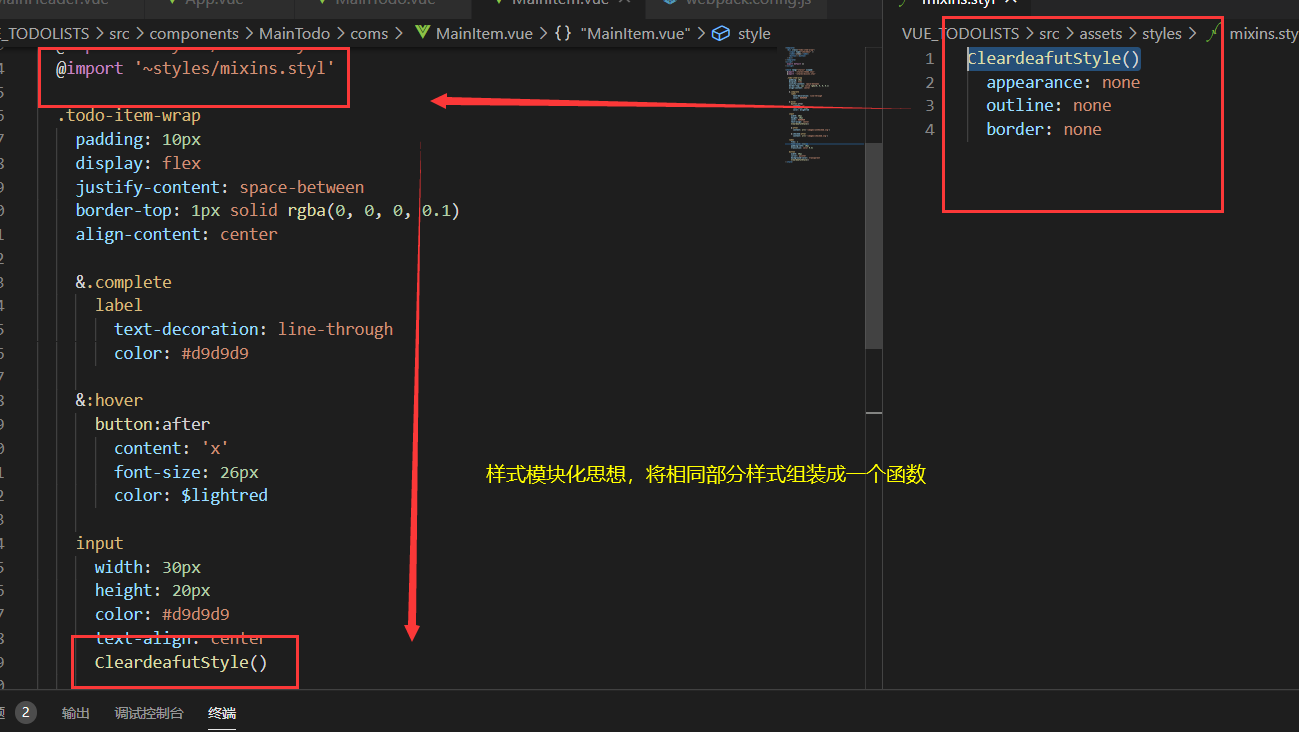Click the button:after selector line
1299x732 pixels.
[x=152, y=424]
